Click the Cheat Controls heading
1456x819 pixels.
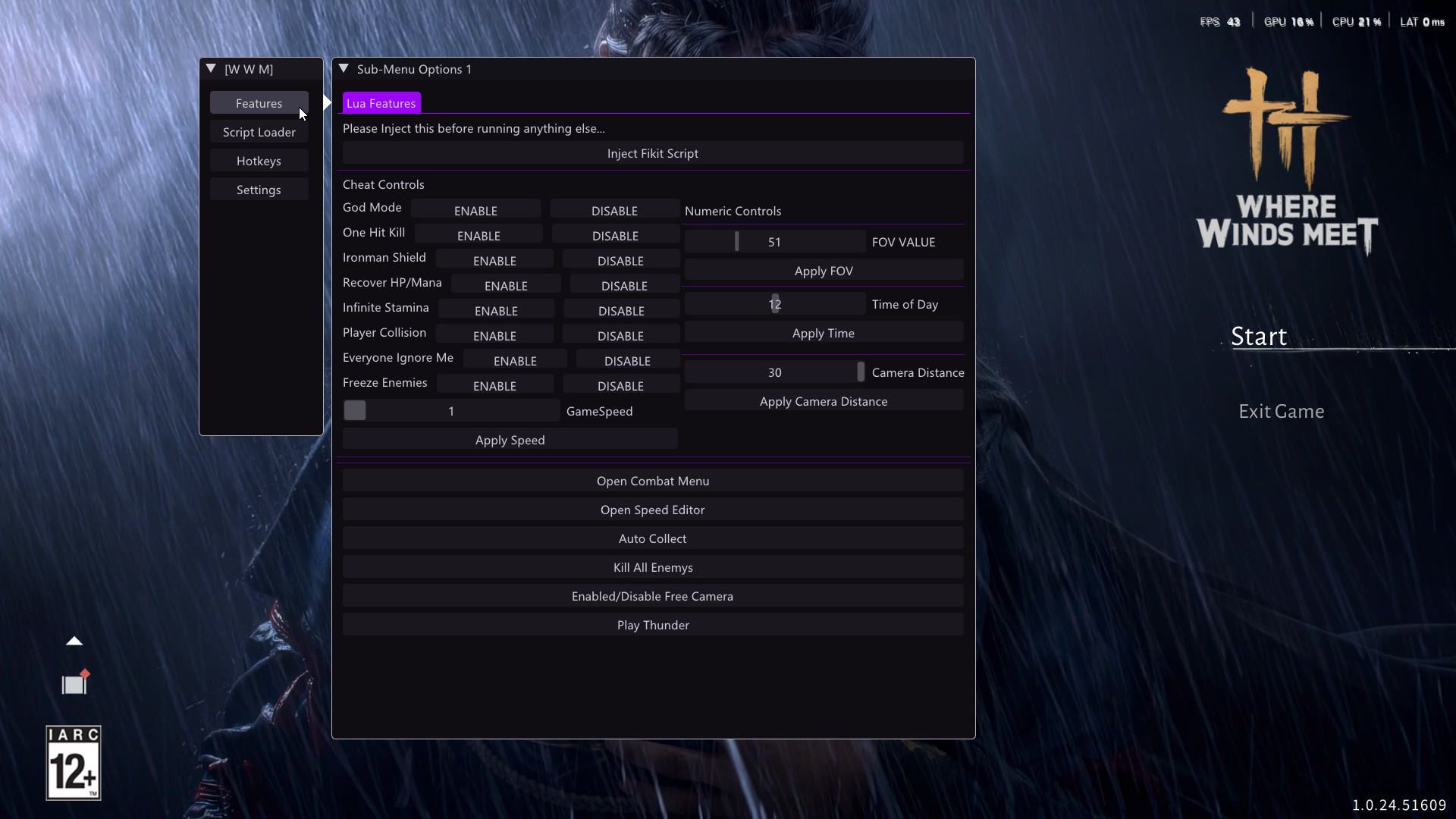(x=384, y=184)
